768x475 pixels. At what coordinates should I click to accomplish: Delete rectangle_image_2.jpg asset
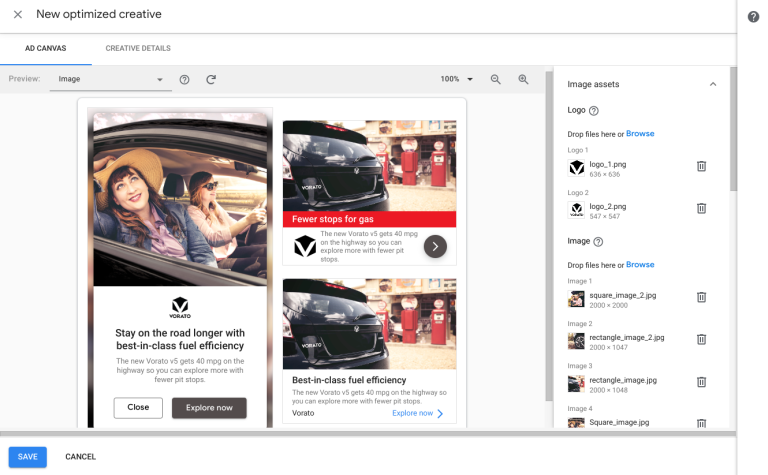701,340
